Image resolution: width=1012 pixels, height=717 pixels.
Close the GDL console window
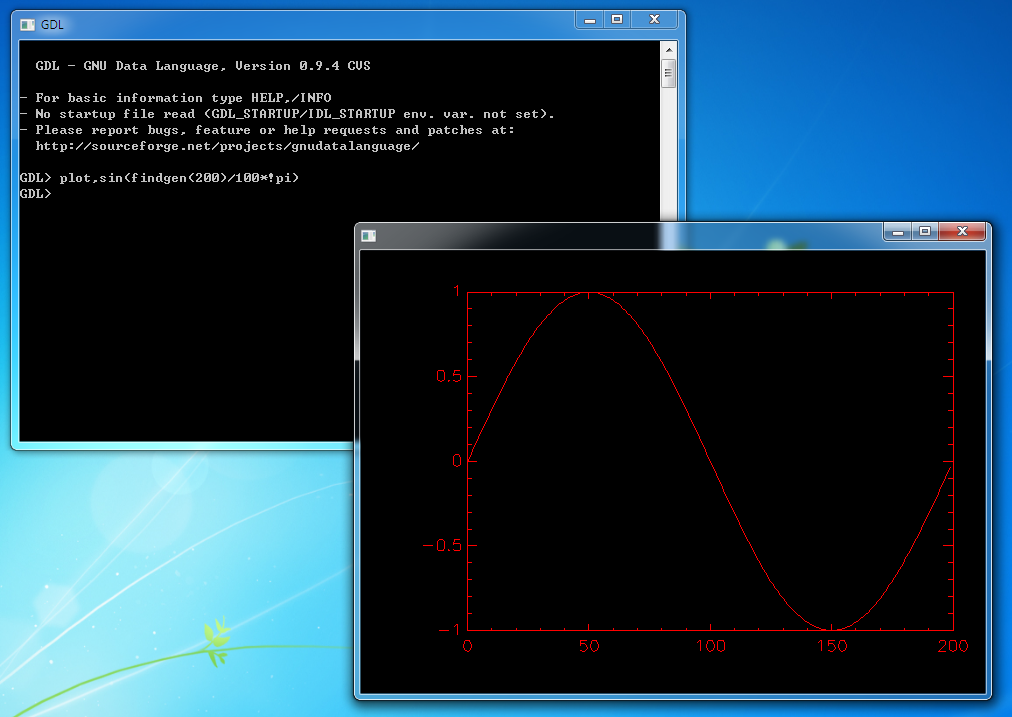tap(655, 20)
